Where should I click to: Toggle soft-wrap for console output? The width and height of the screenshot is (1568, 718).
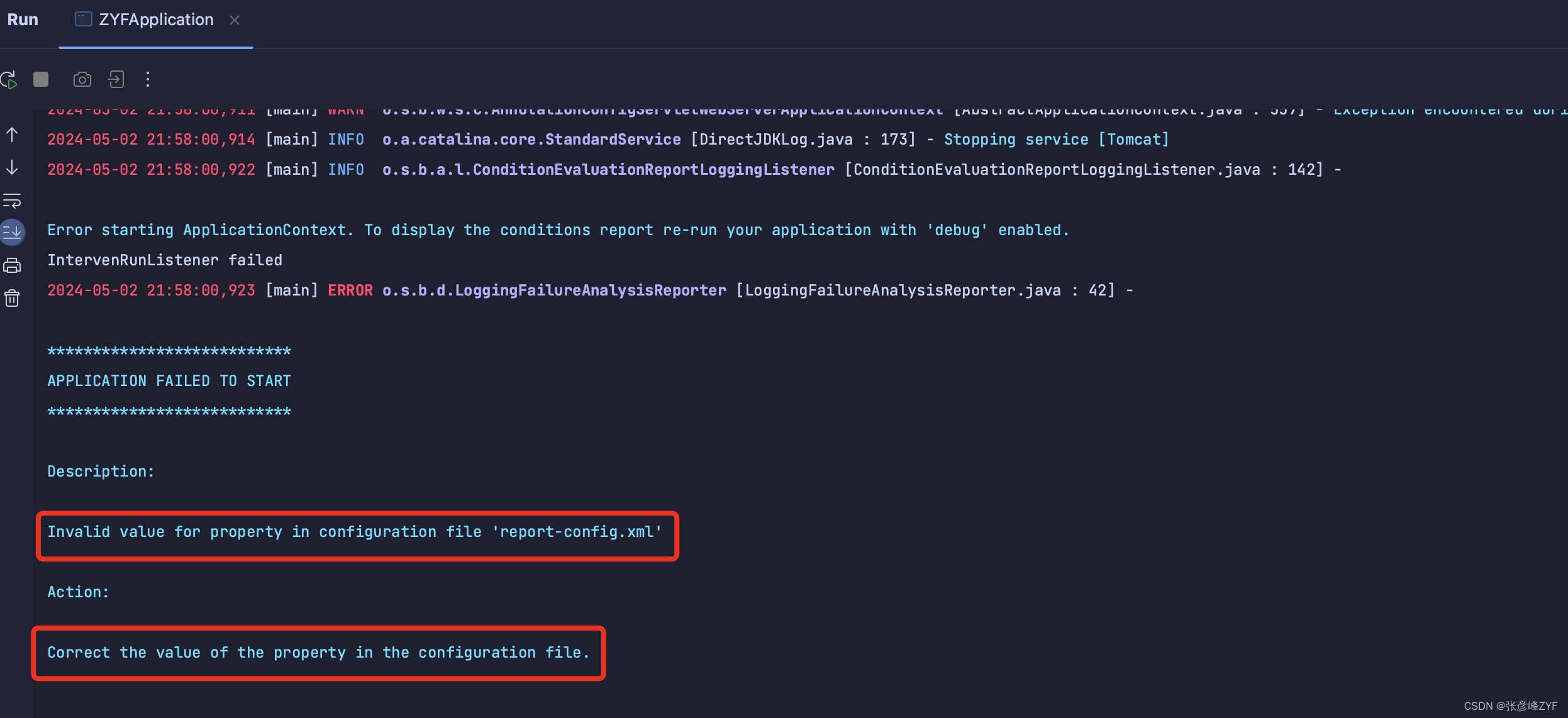coord(12,201)
